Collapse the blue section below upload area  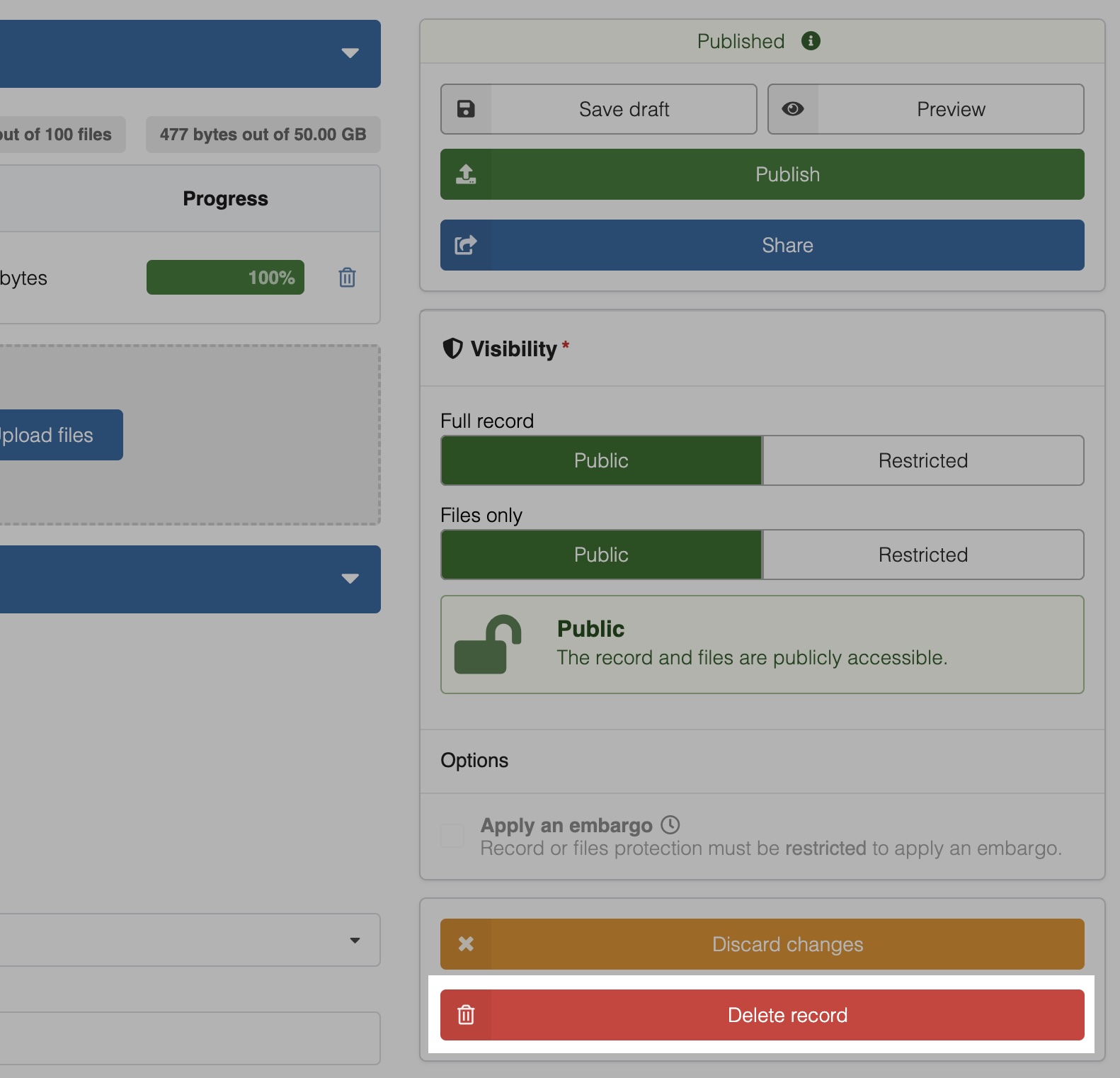click(350, 579)
